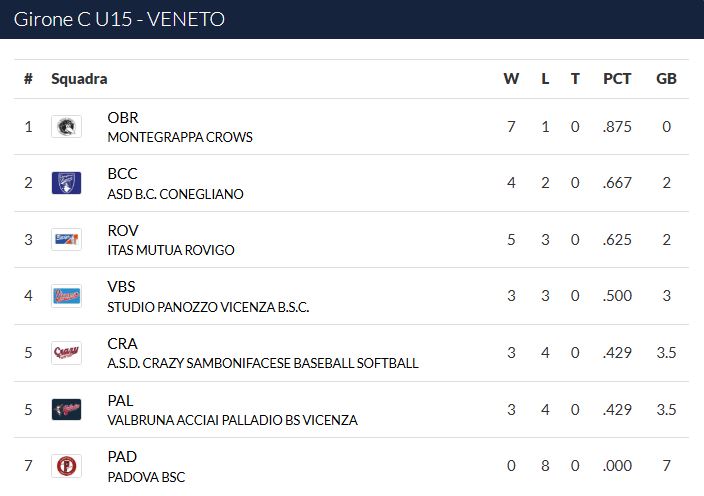The image size is (704, 496).
Task: Select the ITAS MUTUA ROVIGO team name
Action: click(171, 250)
